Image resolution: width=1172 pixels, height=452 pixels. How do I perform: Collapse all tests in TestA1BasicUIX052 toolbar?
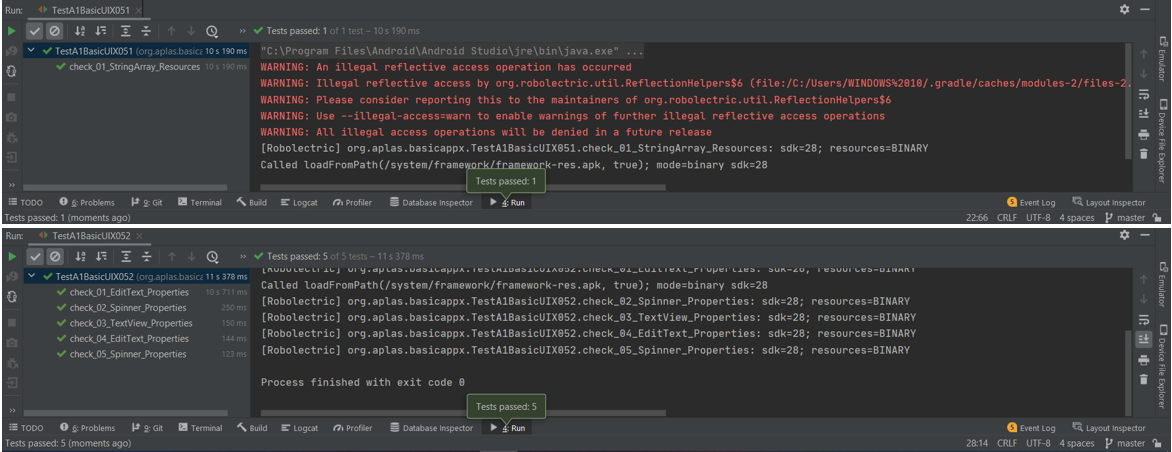point(146,257)
